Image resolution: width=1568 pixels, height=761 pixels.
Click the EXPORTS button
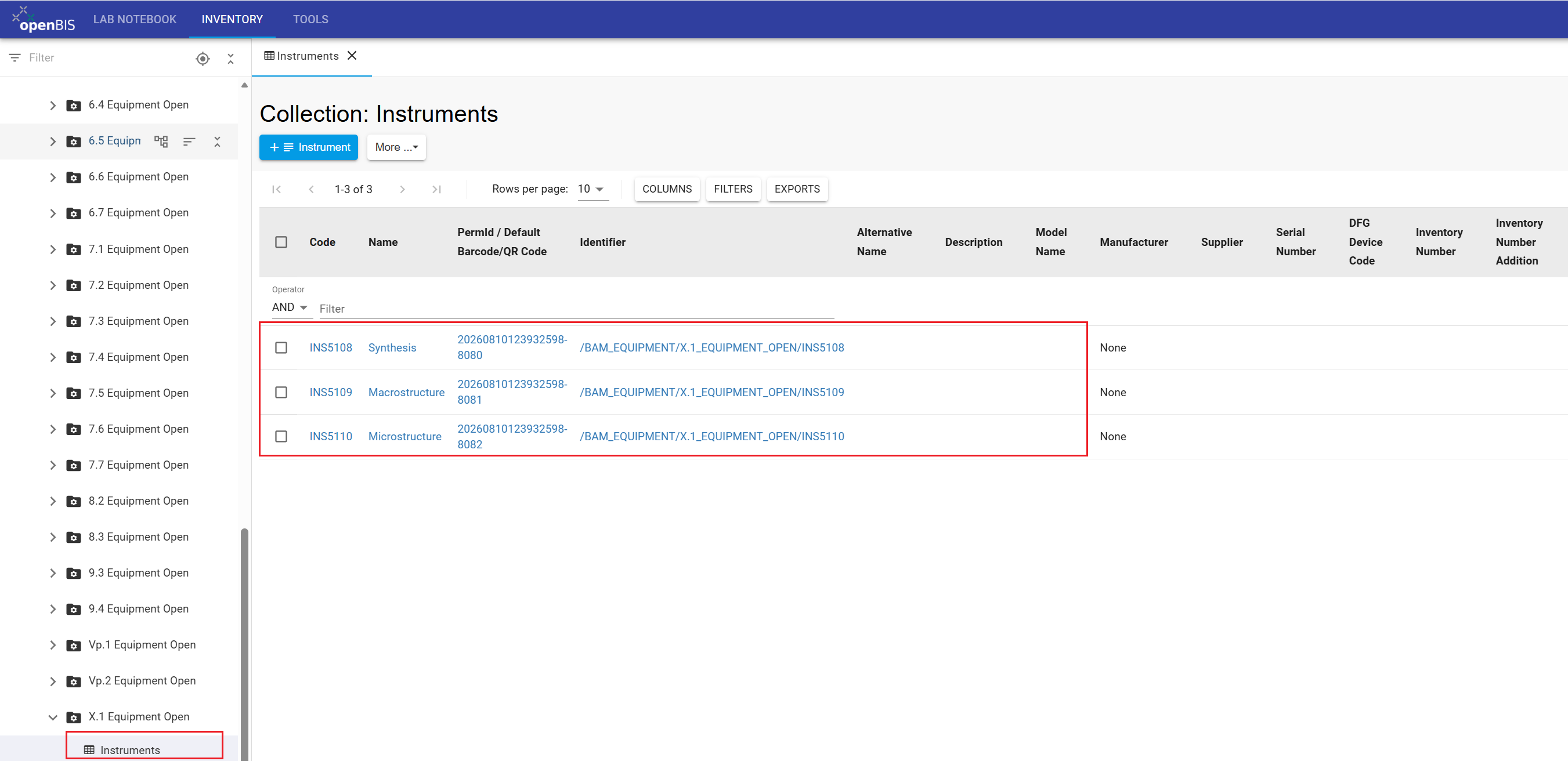(797, 189)
